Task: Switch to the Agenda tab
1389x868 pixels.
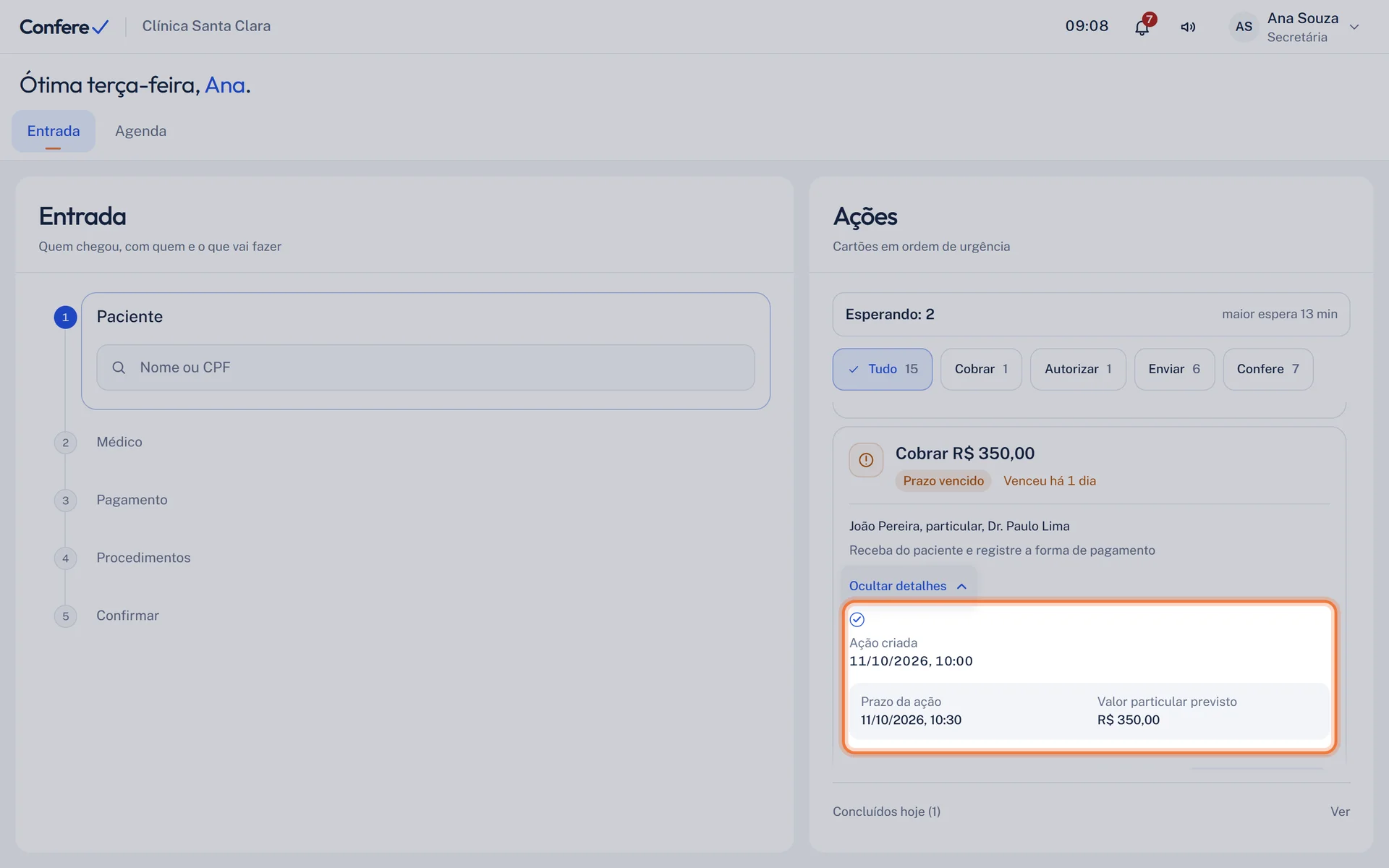Action: click(x=140, y=131)
